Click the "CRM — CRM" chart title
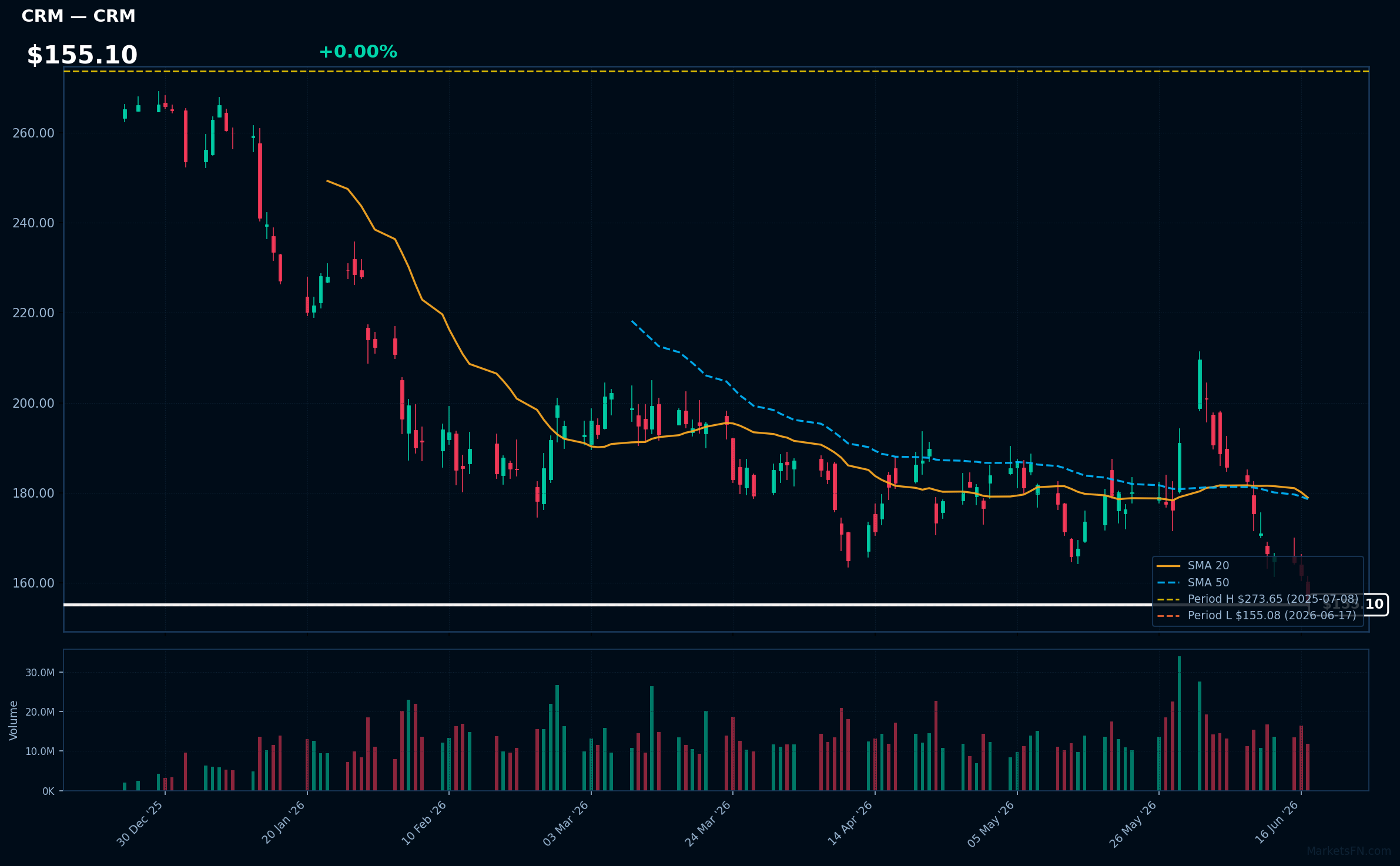 coord(78,16)
